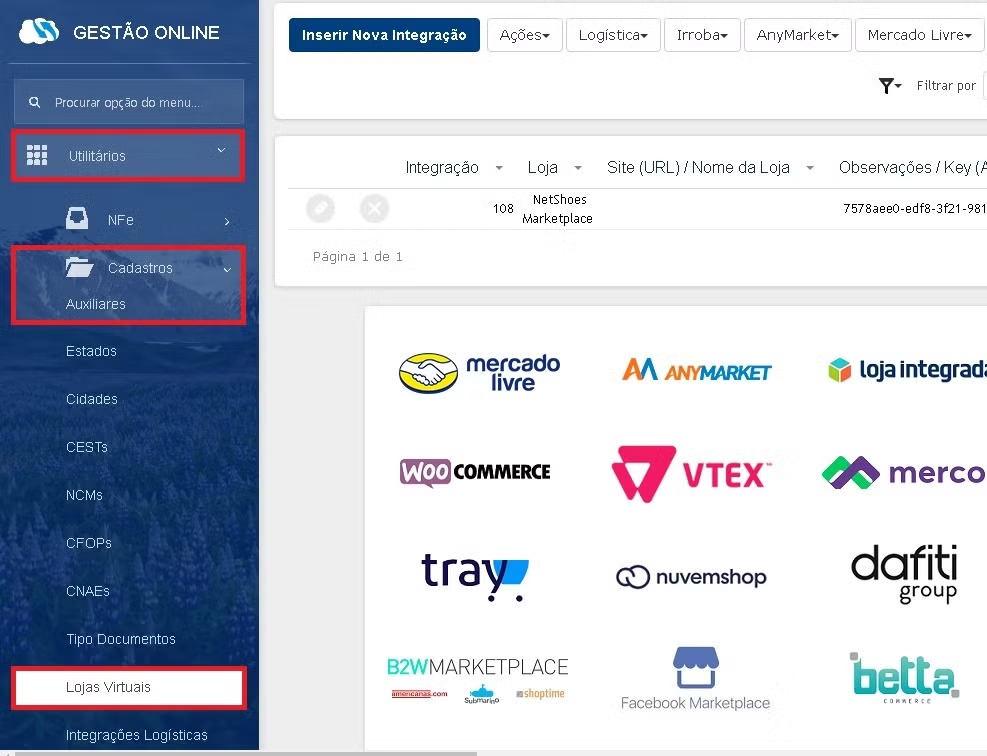Click the delete X icon for row 108

[374, 208]
